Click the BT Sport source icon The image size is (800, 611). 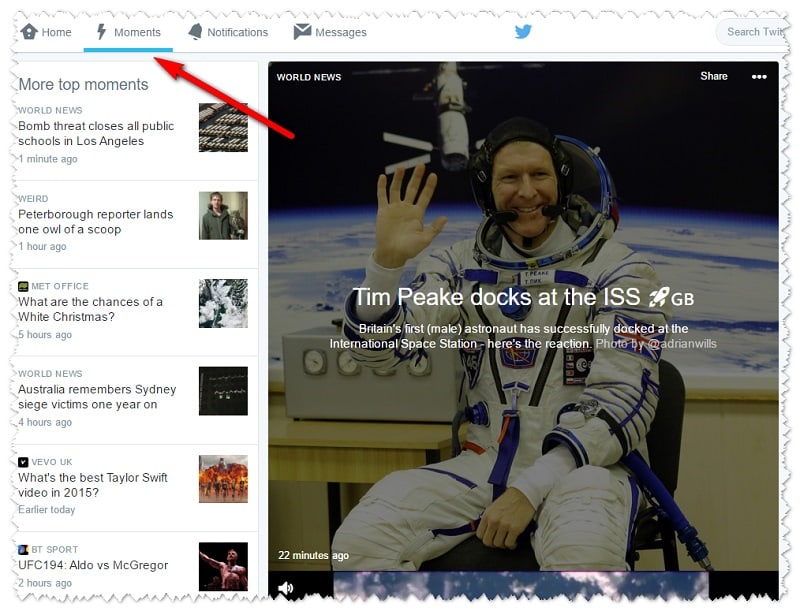[23, 550]
